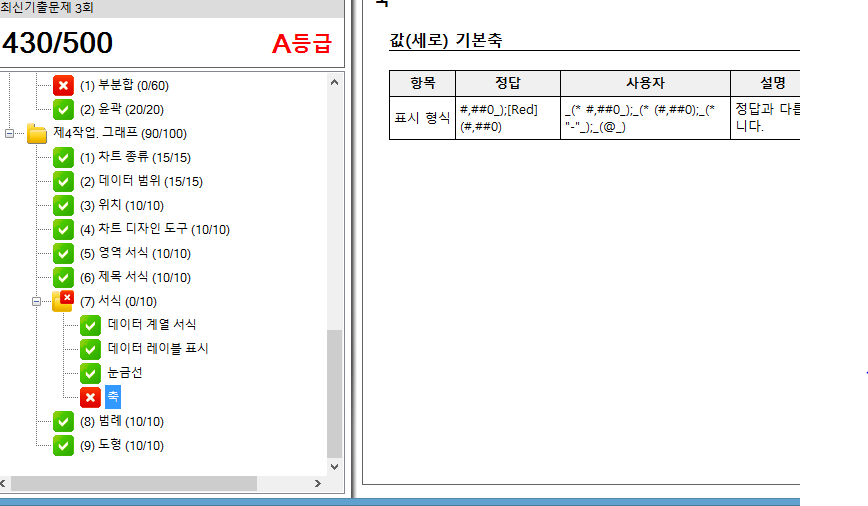Image resolution: width=868 pixels, height=506 pixels.
Task: Collapse the 제4작업. 그래프 tree node
Action: point(8,133)
